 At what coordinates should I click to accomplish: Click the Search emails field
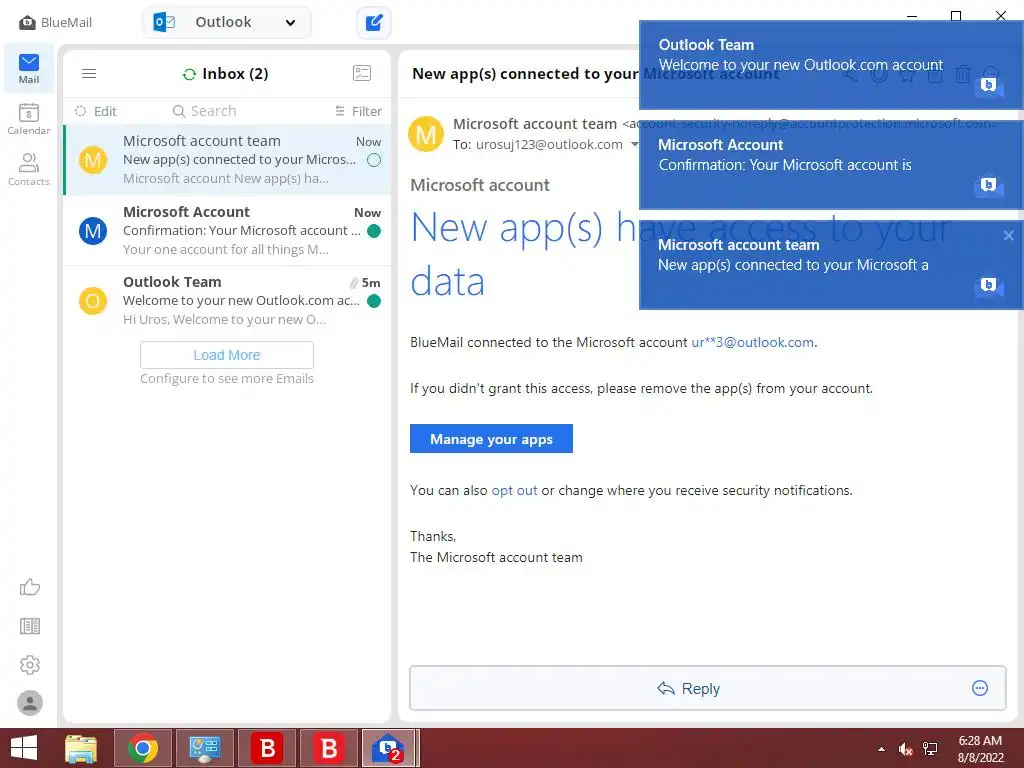204,111
